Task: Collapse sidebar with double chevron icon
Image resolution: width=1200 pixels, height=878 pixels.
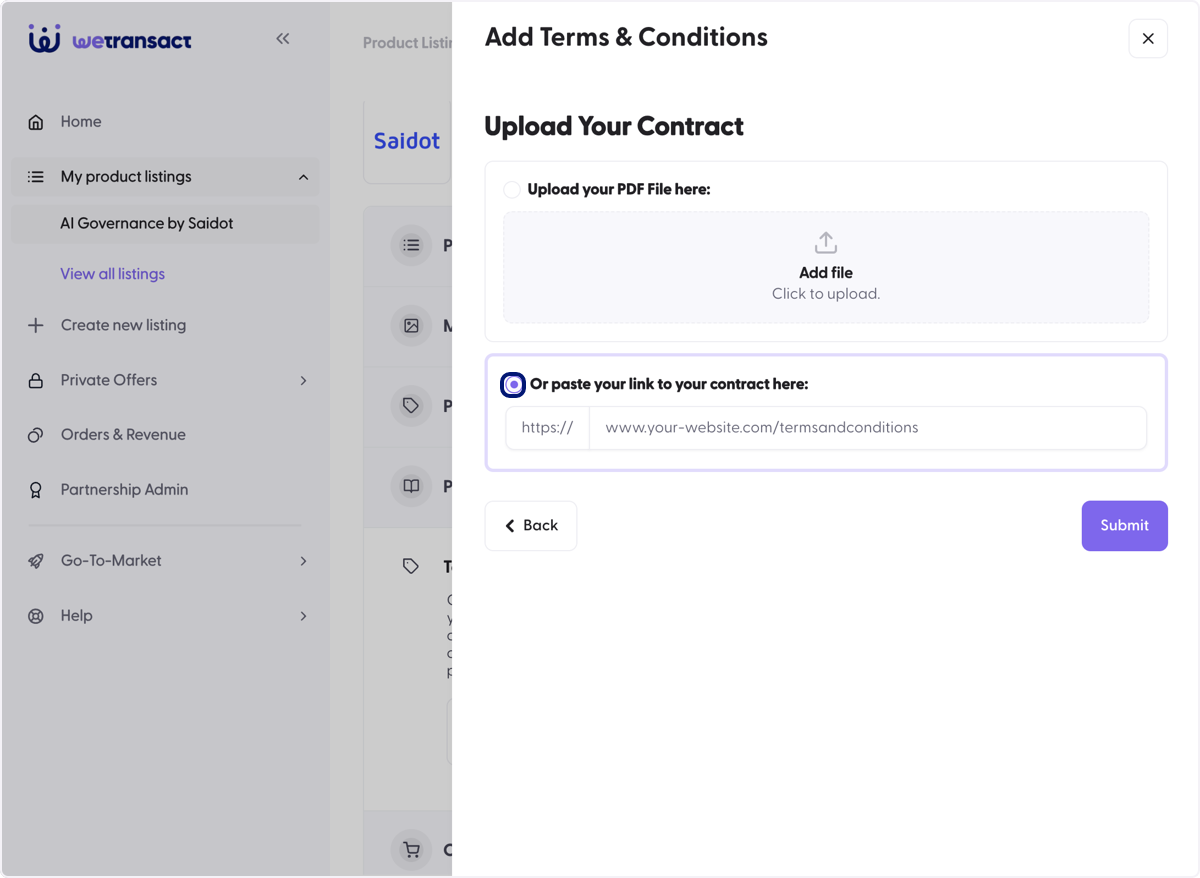Action: [x=283, y=38]
